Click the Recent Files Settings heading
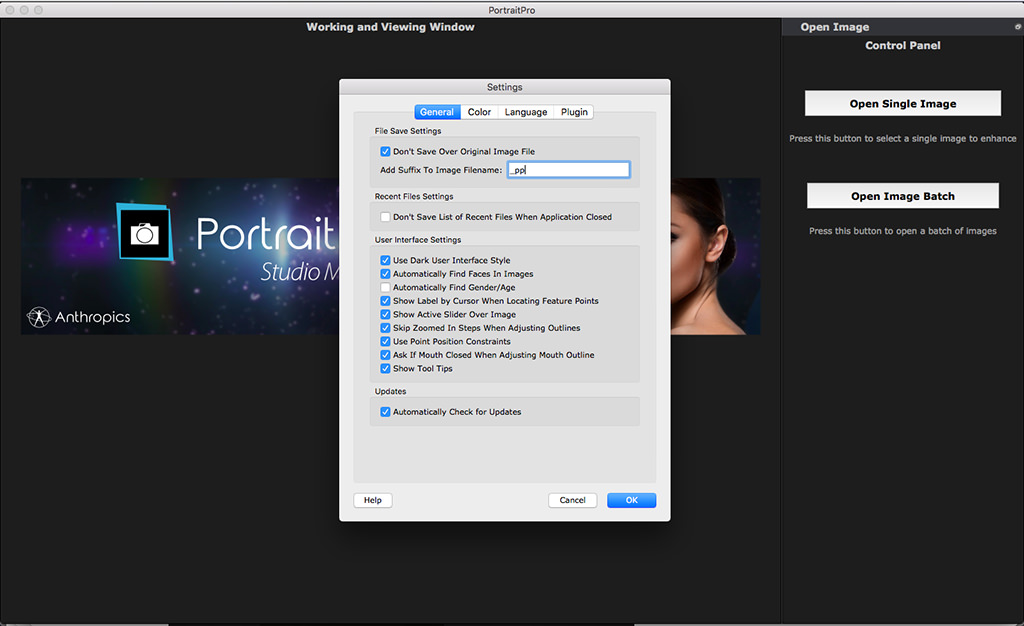 tap(413, 196)
